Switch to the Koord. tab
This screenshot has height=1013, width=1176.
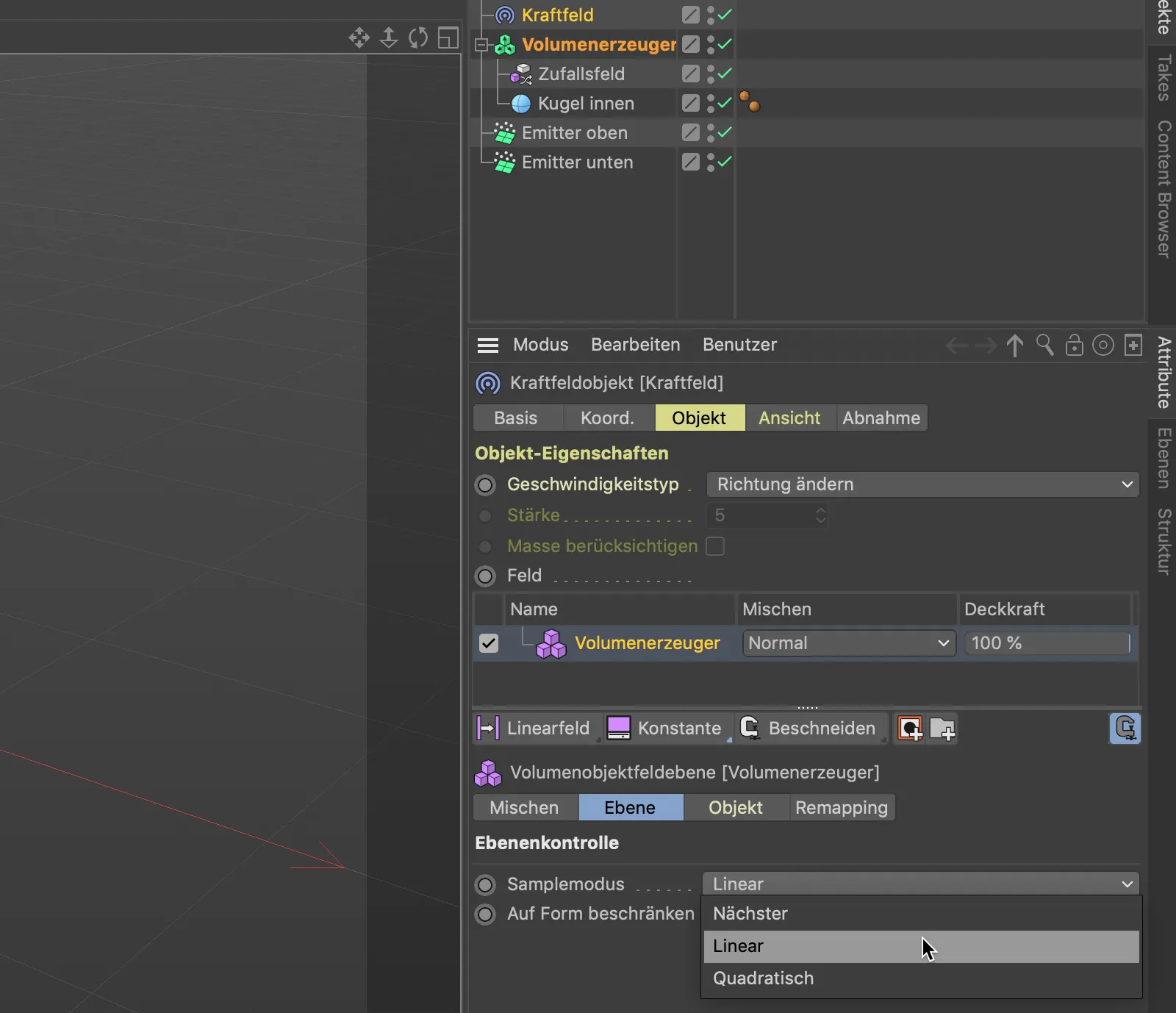[x=607, y=418]
